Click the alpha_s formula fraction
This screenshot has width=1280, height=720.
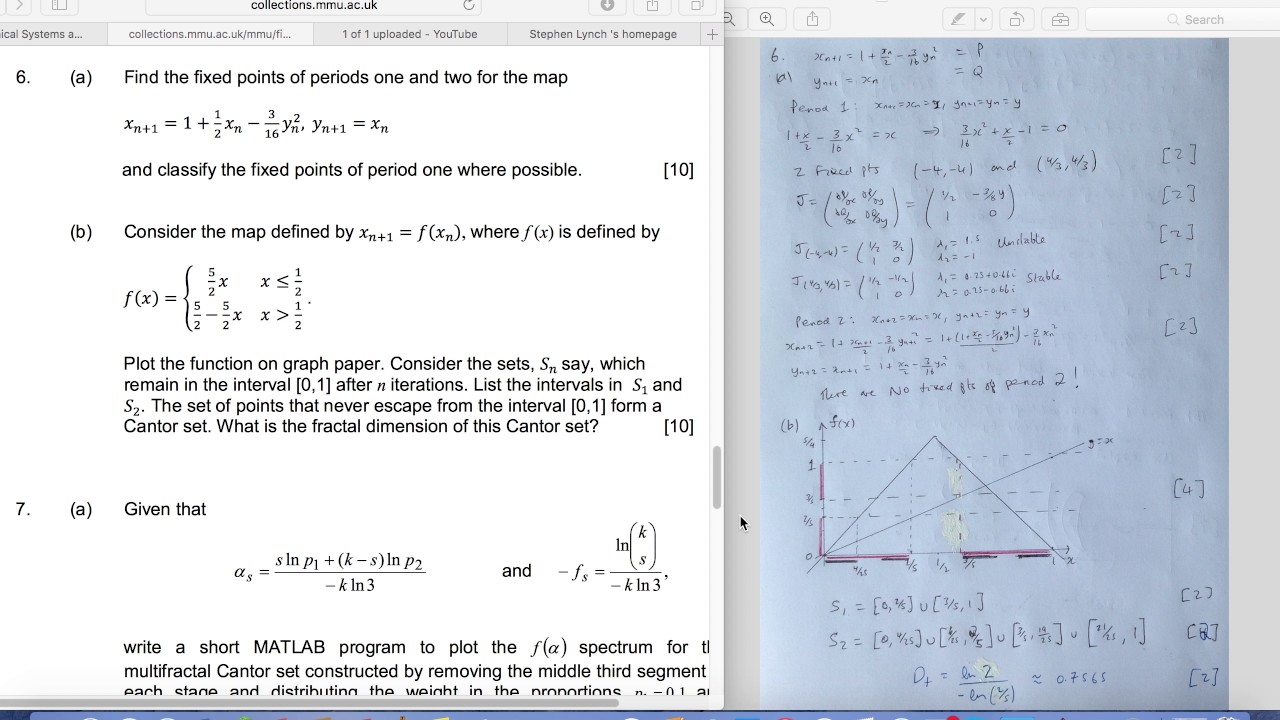330,572
